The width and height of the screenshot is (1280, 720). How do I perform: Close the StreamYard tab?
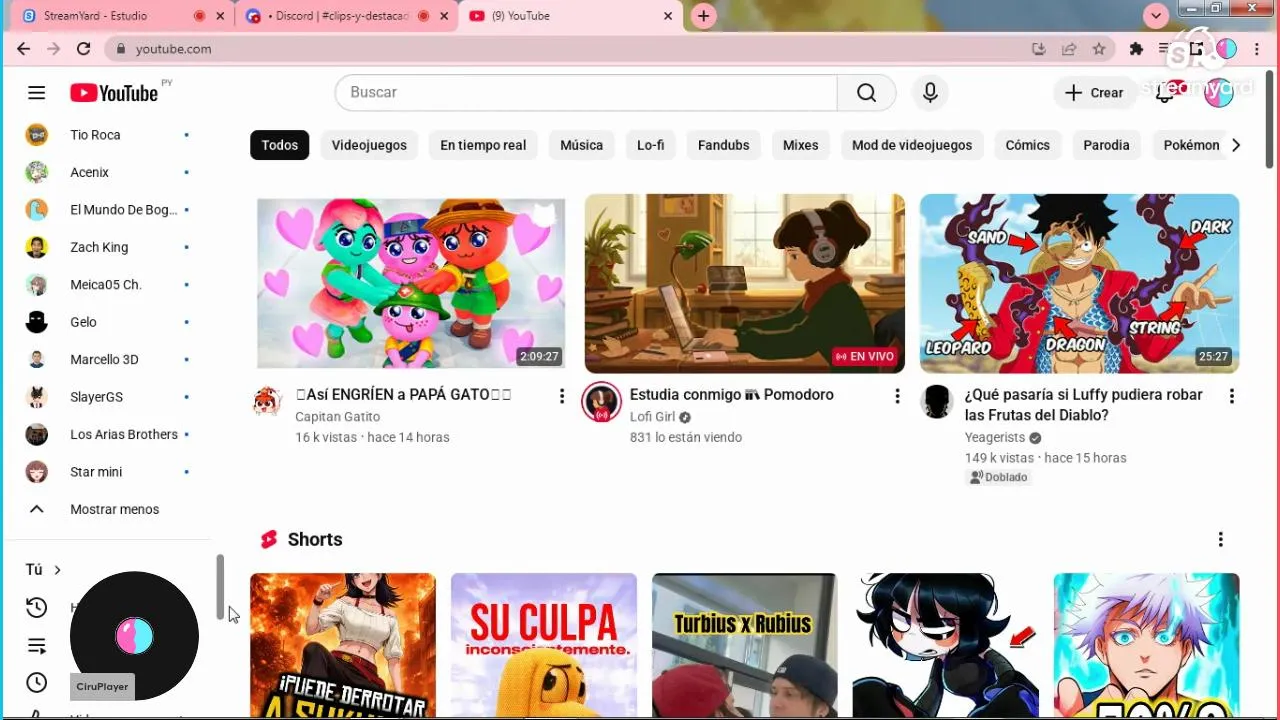(220, 16)
